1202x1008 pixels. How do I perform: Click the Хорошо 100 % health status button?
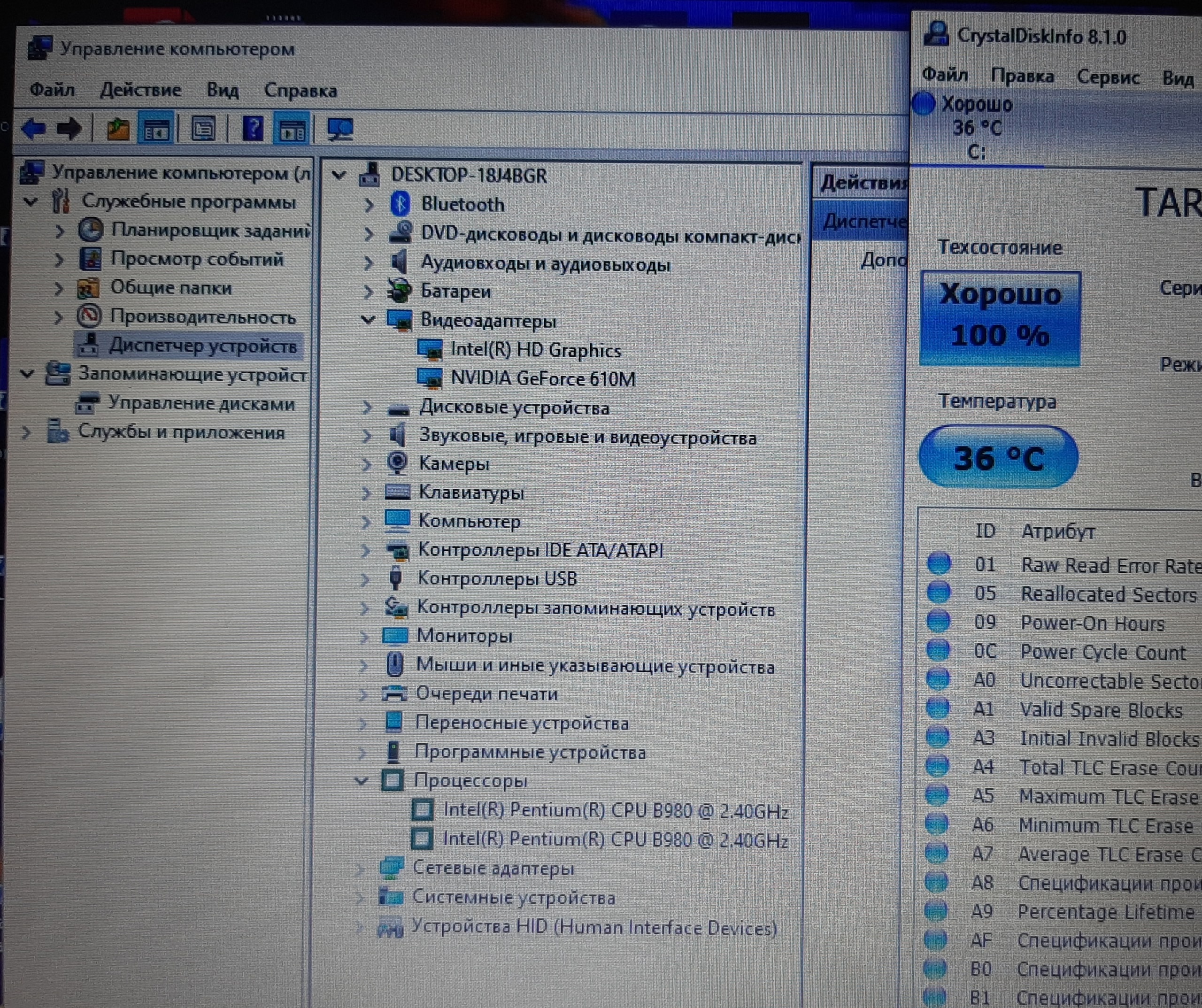click(999, 318)
